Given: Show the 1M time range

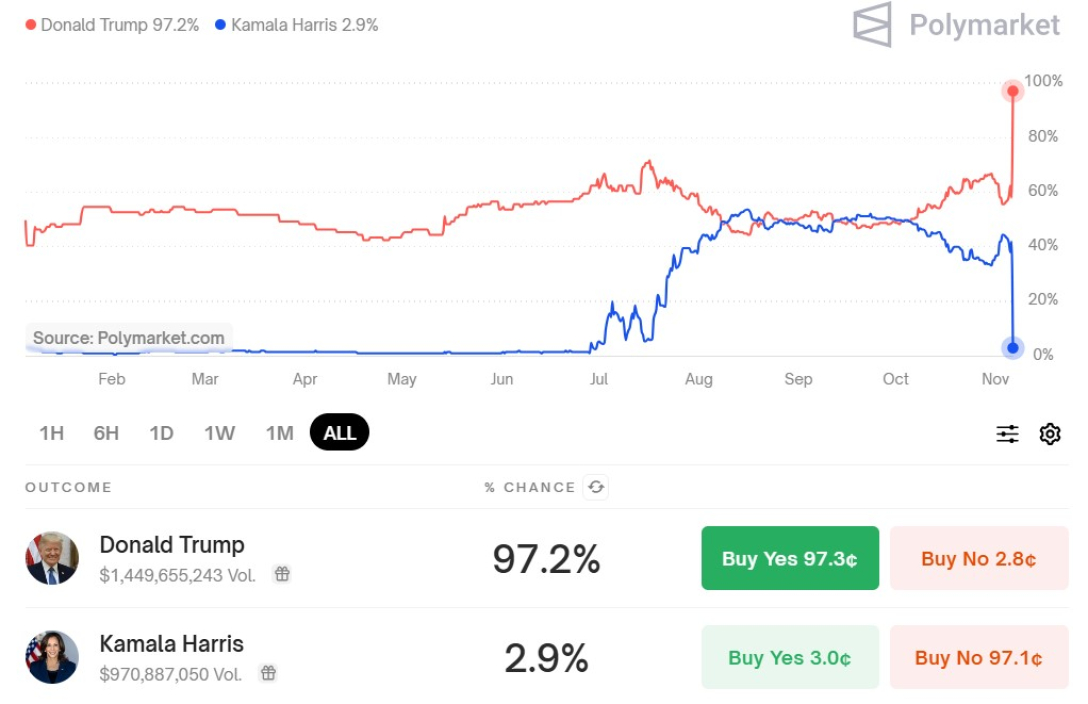Looking at the screenshot, I should (279, 433).
